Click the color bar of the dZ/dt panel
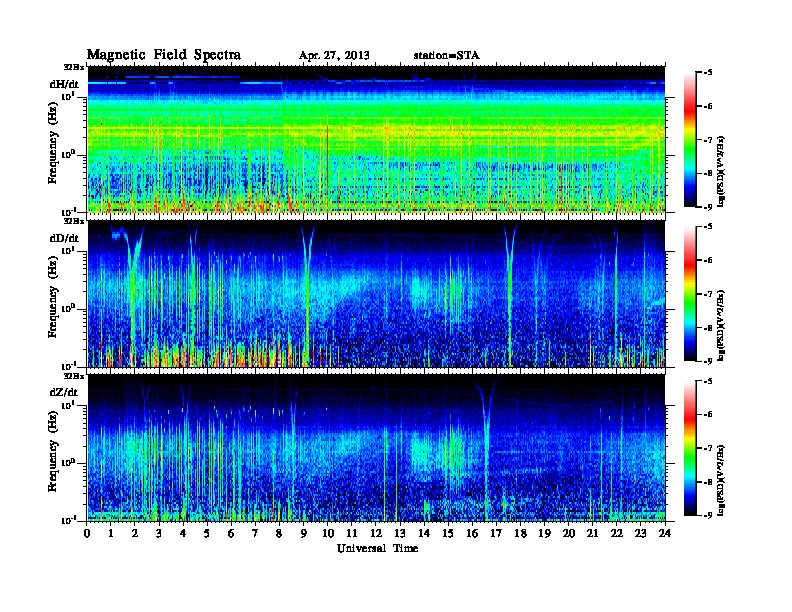This screenshot has width=792, height=612. tap(690, 448)
